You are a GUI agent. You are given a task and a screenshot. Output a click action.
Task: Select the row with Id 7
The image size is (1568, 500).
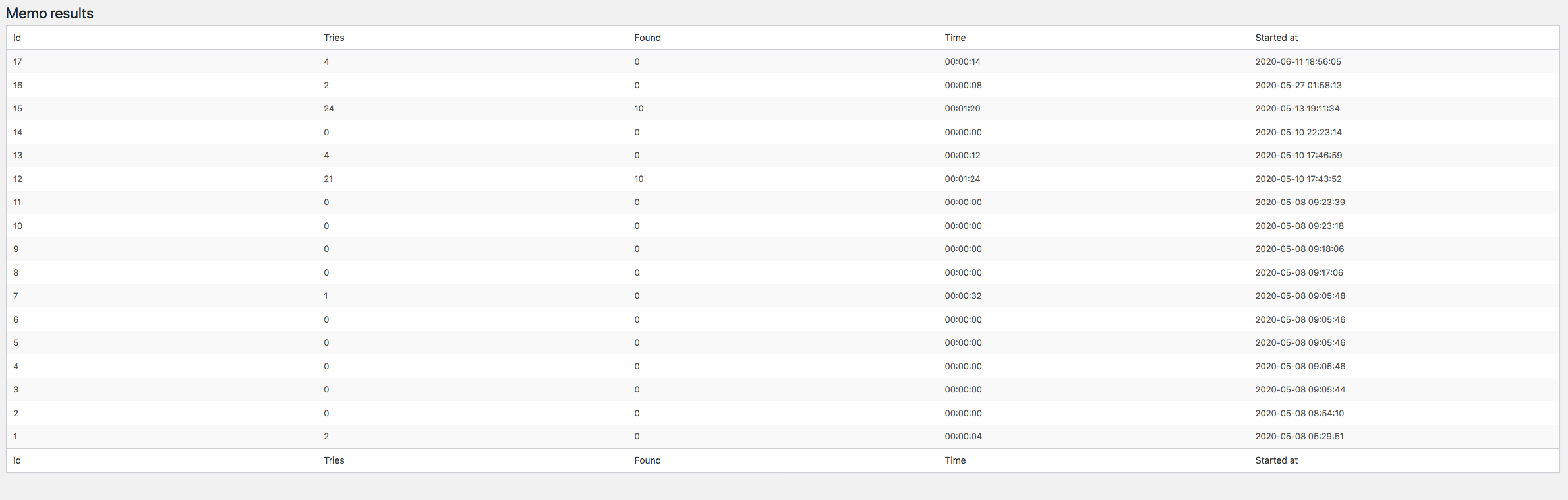point(16,296)
